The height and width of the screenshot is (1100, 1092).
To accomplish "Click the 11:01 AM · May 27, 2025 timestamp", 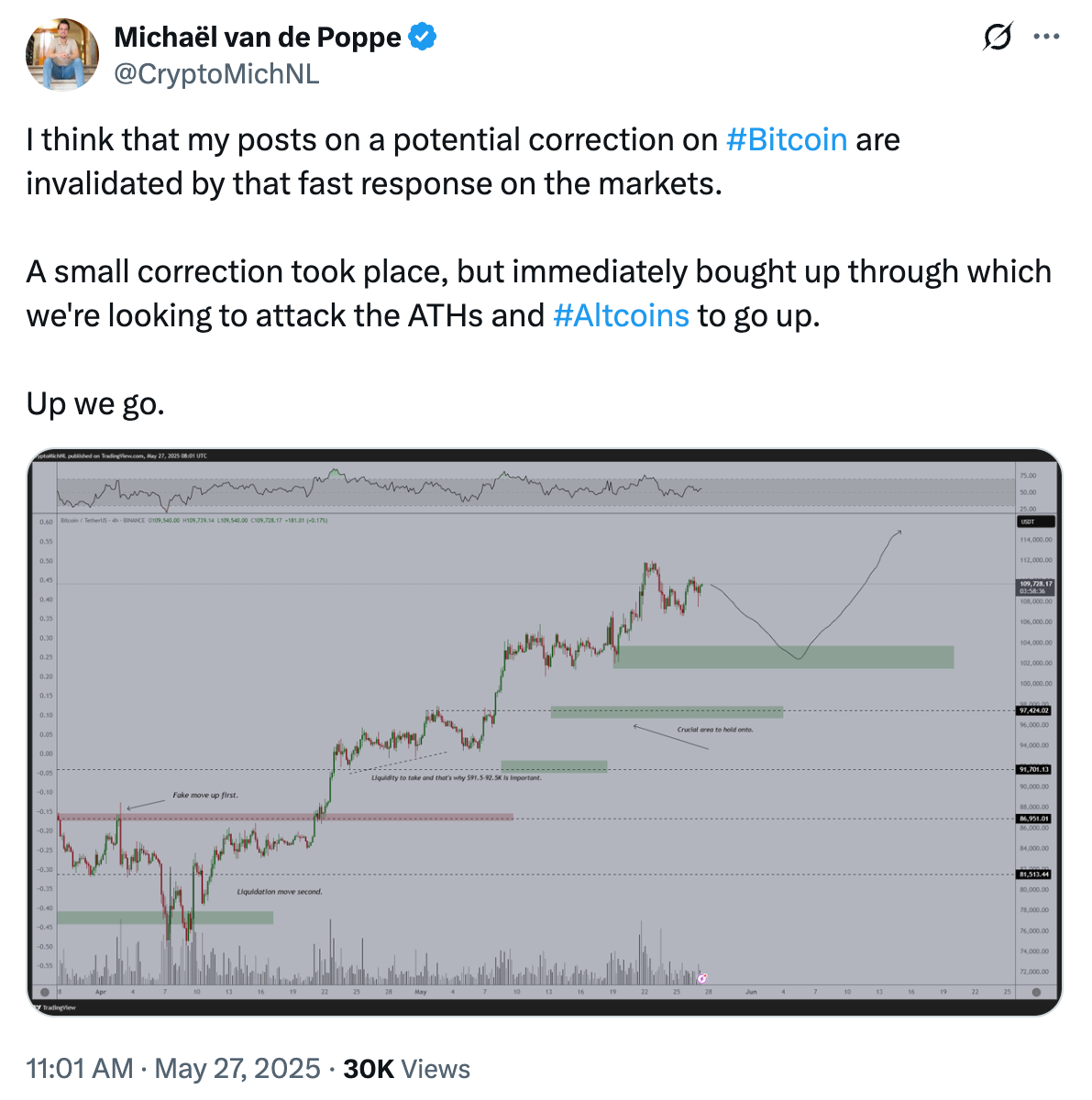I will [173, 1068].
